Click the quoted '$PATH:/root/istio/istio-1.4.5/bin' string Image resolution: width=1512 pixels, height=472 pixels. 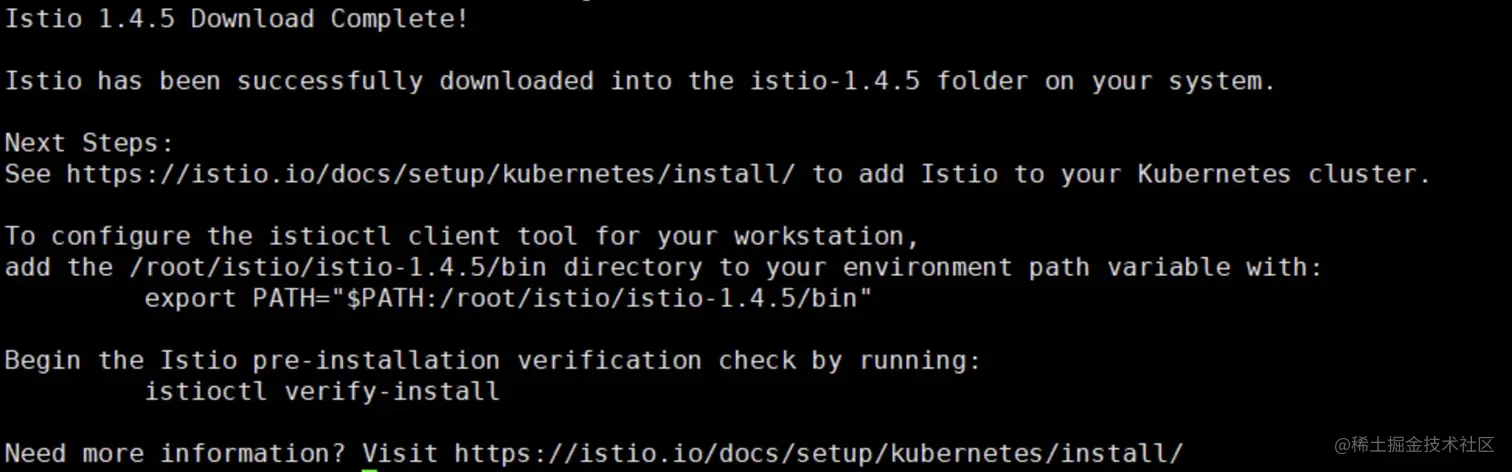tap(601, 298)
